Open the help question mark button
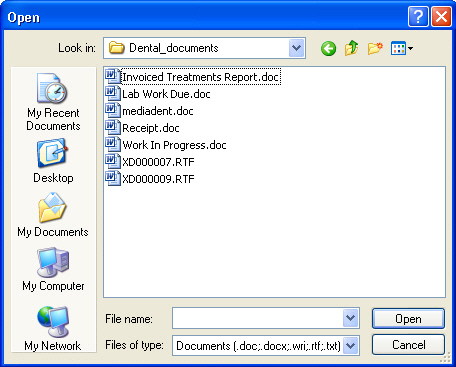This screenshot has height=367, width=456. click(x=418, y=16)
